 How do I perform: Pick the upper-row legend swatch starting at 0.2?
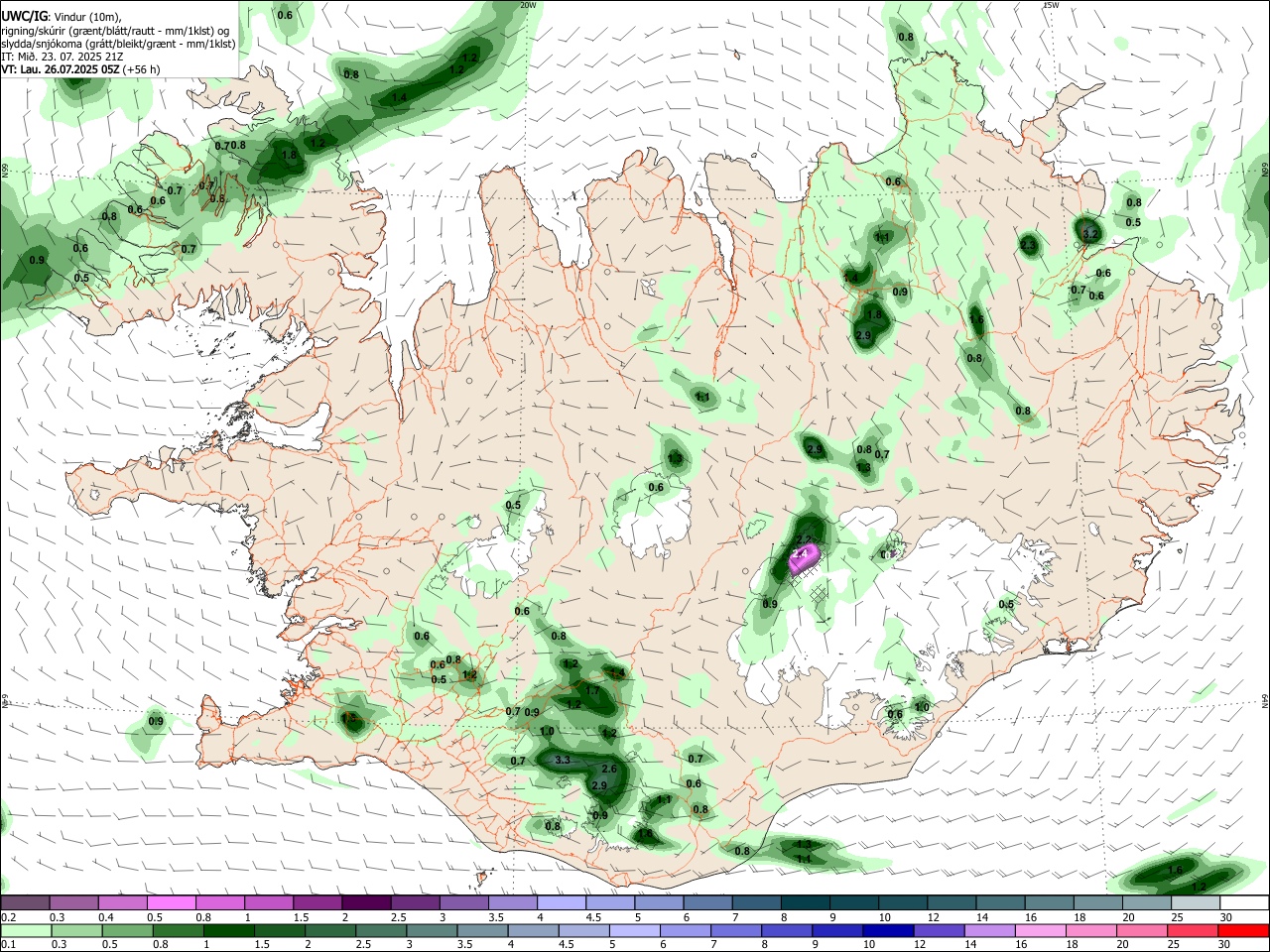(x=25, y=902)
